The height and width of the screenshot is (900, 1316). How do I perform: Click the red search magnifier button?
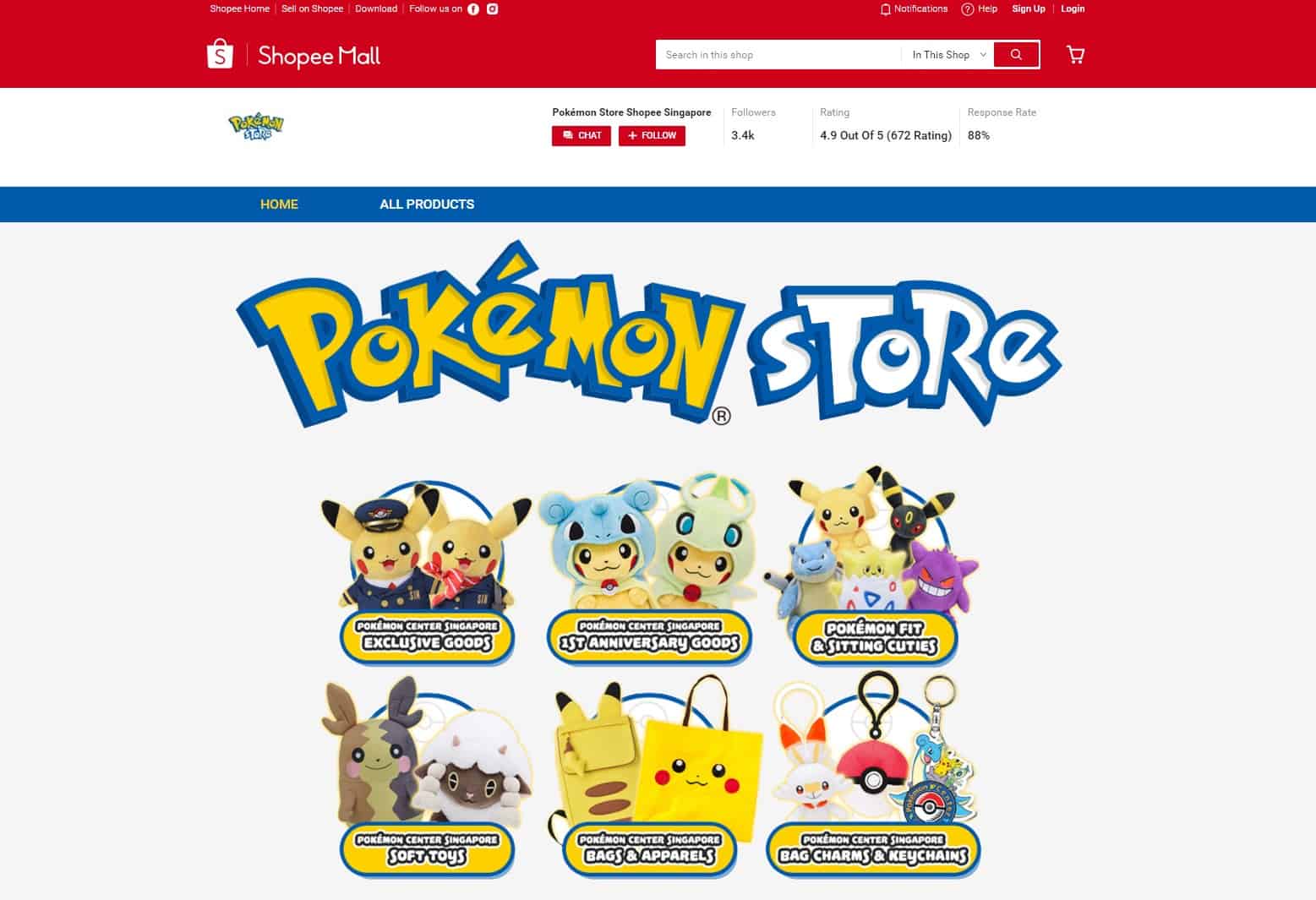(x=1016, y=55)
